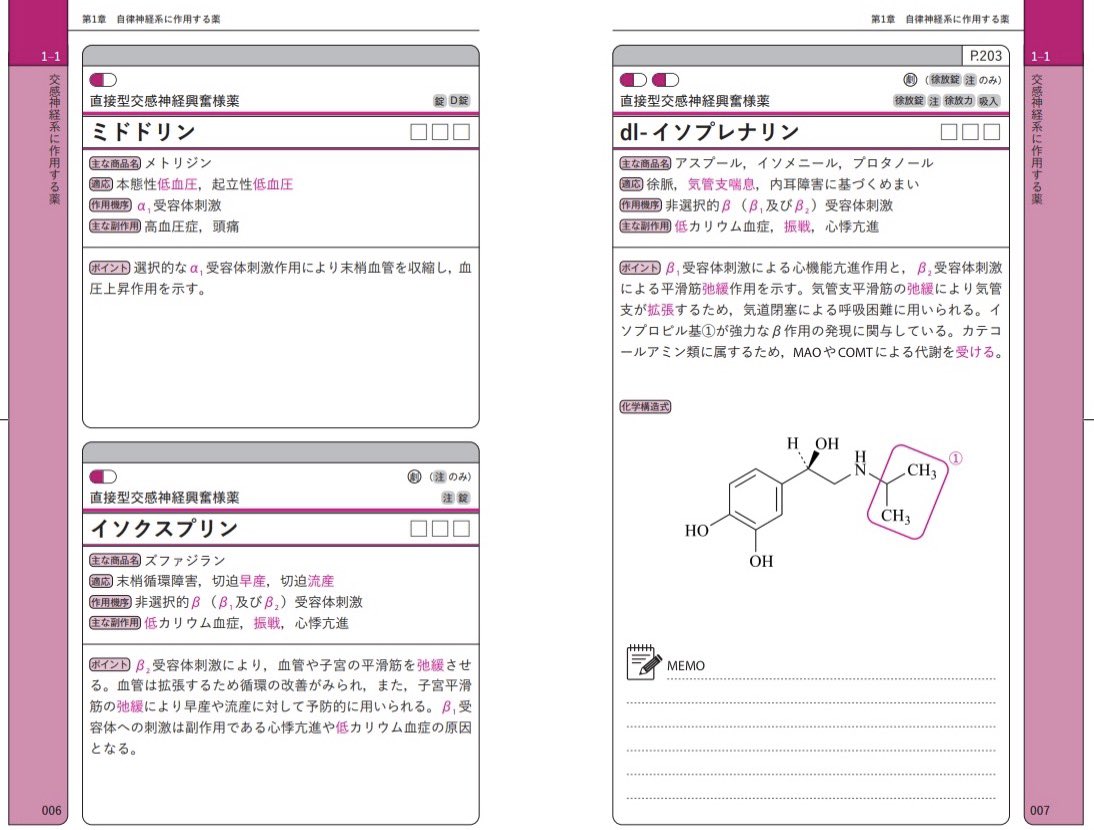
Task: Click the ポイント label in the dl-イソプレナリン card
Action: [x=640, y=268]
